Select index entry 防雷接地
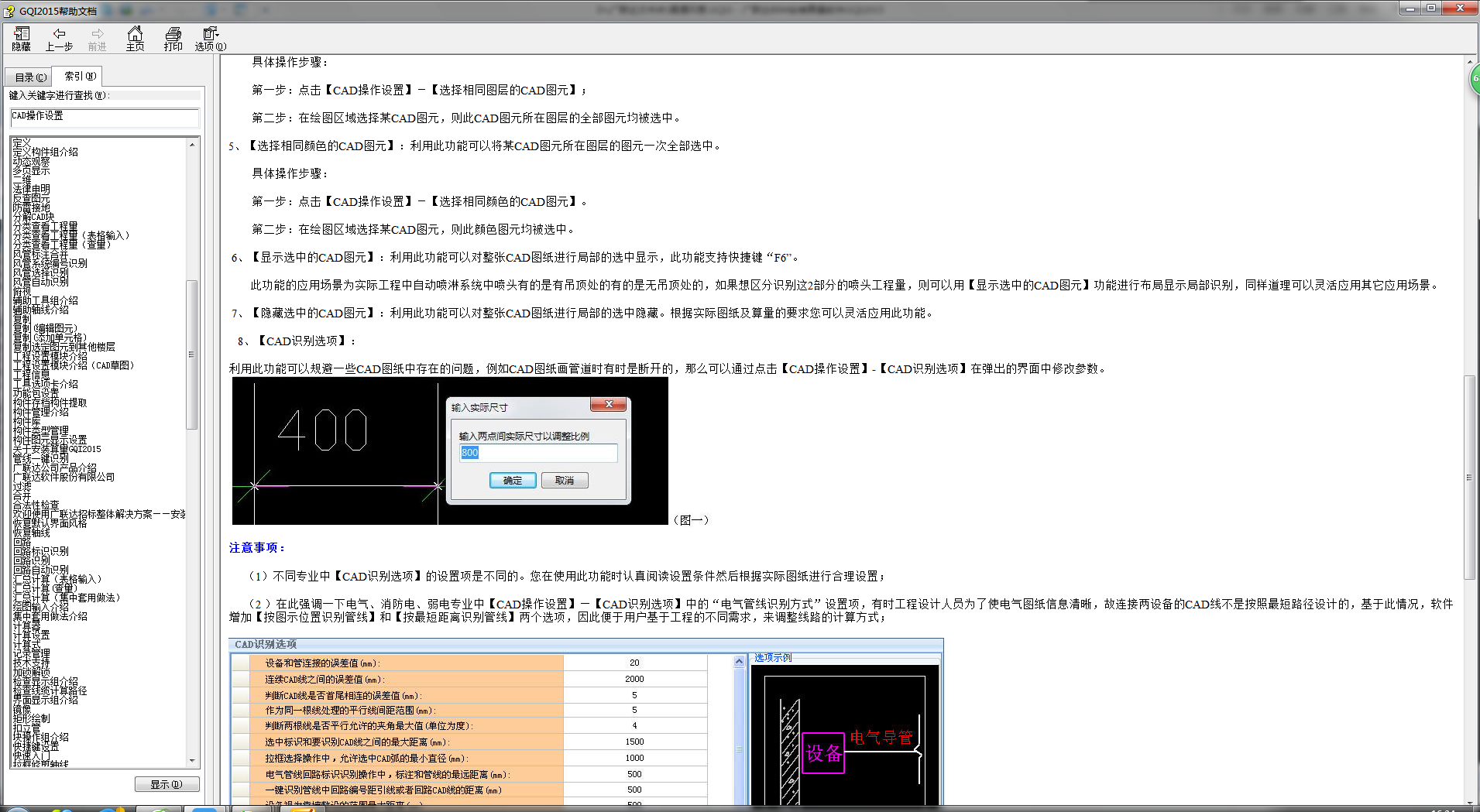 coord(31,207)
